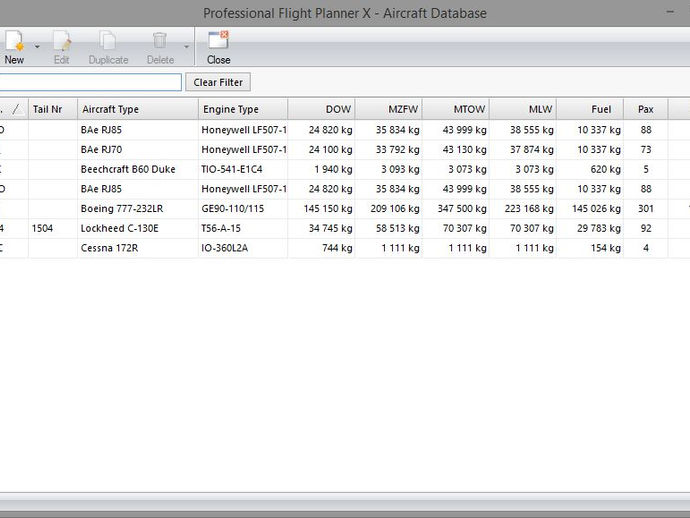Click the 92 Pax cell
This screenshot has height=518, width=690.
(x=646, y=228)
